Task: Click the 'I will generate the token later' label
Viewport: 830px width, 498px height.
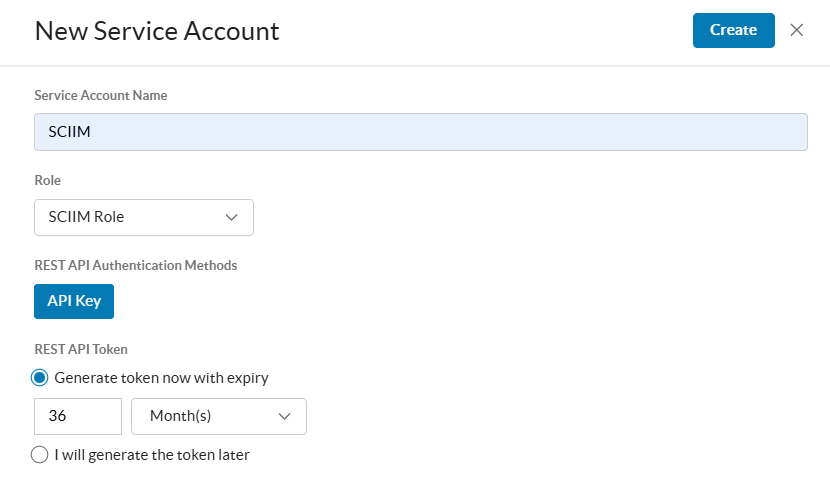Action: [x=151, y=455]
